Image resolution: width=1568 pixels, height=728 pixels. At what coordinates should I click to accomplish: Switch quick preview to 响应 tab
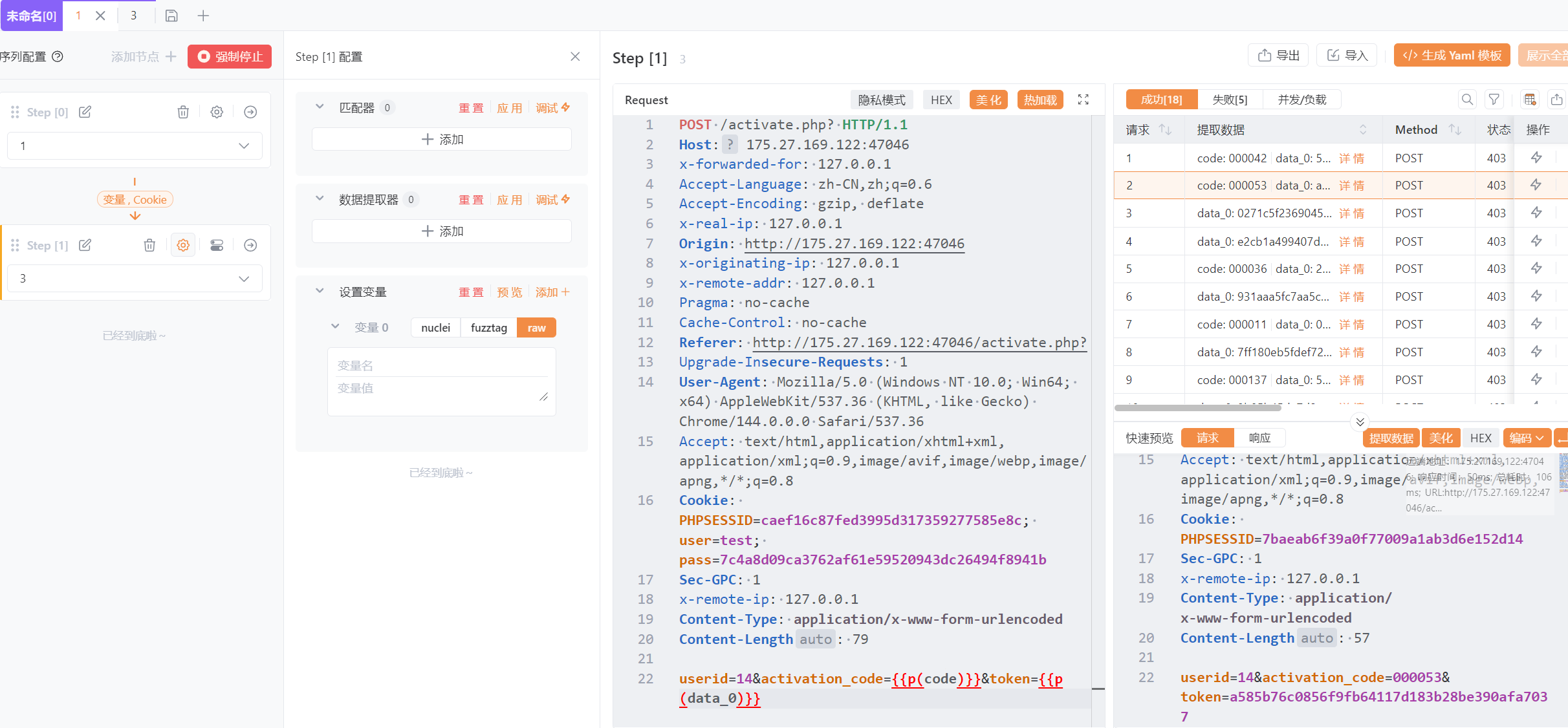[1259, 438]
